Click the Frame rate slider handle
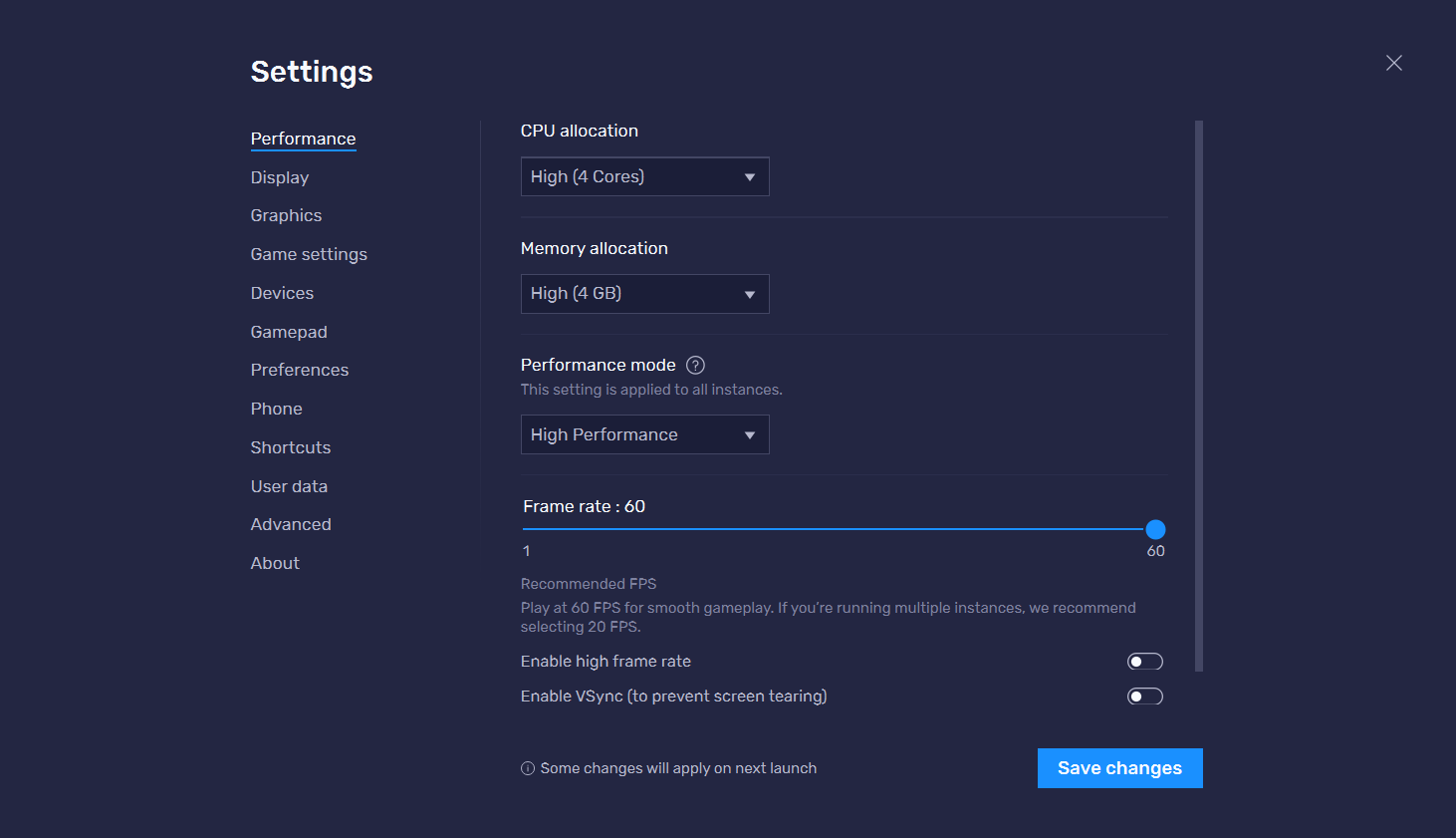The image size is (1456, 838). pos(1155,529)
